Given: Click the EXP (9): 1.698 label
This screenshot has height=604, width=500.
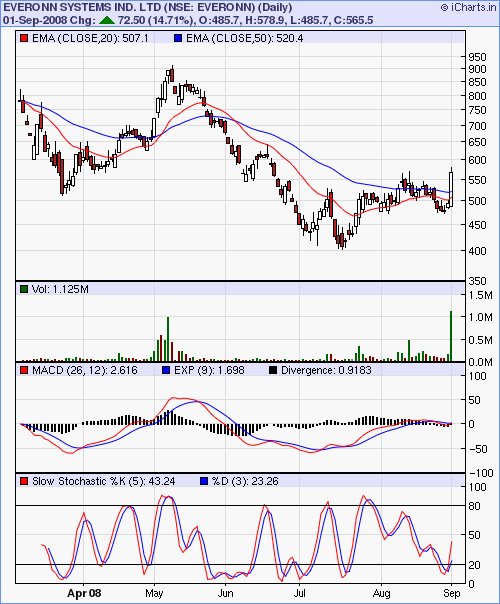Looking at the screenshot, I should (x=209, y=370).
